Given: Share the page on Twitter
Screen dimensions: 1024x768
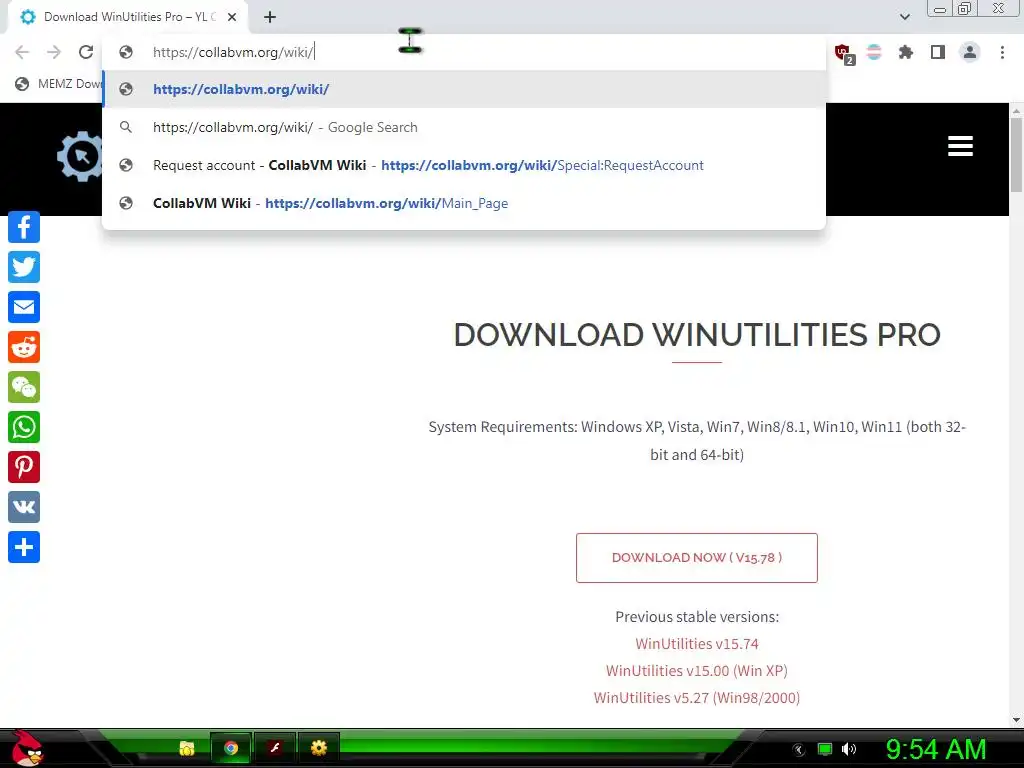Looking at the screenshot, I should pos(24,267).
